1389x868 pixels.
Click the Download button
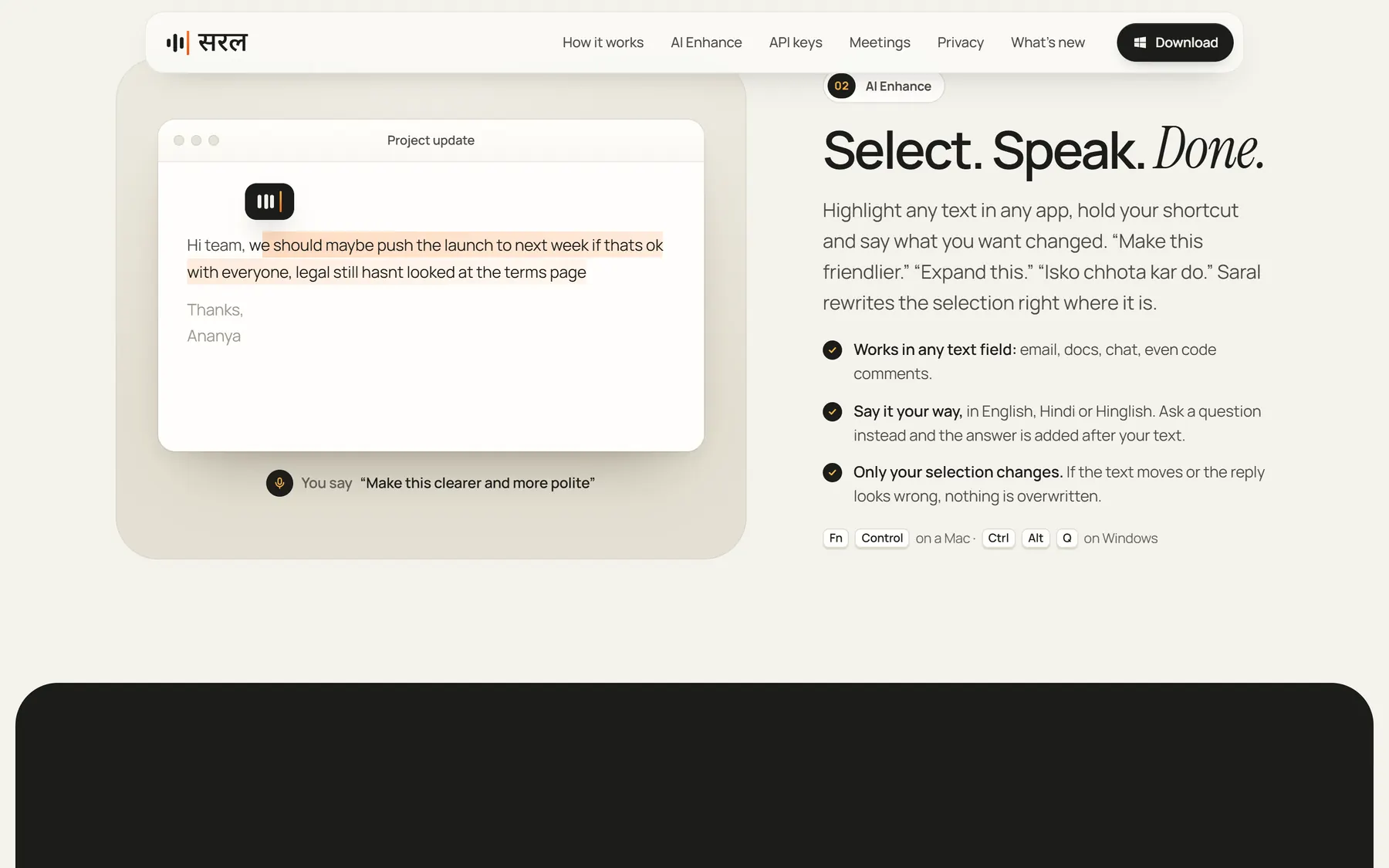pos(1174,42)
